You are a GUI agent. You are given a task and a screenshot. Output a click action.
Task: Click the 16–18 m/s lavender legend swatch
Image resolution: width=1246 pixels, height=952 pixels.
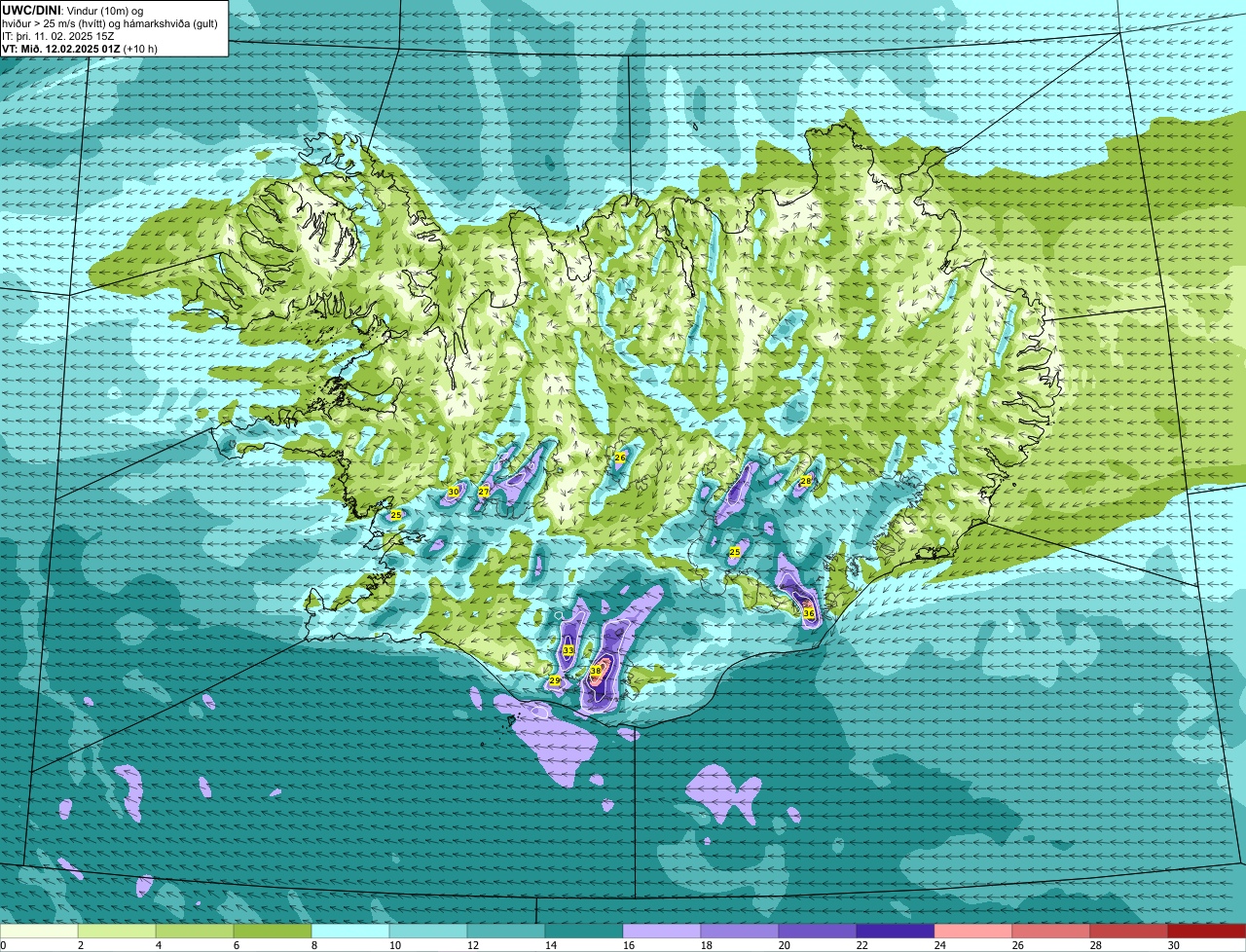662,931
